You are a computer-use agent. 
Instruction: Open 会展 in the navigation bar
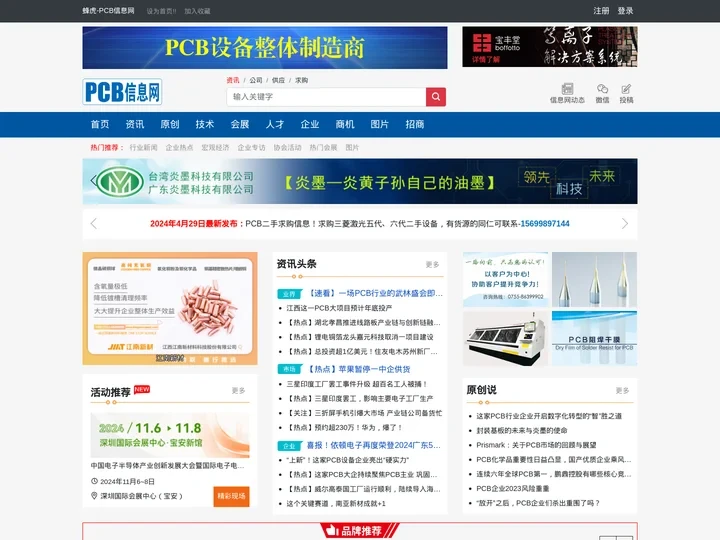[x=240, y=124]
